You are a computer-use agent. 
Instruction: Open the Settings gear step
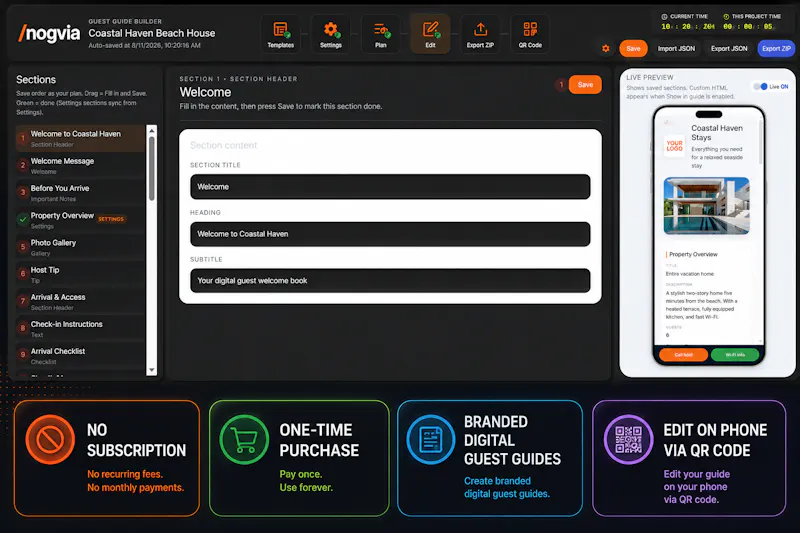[331, 34]
